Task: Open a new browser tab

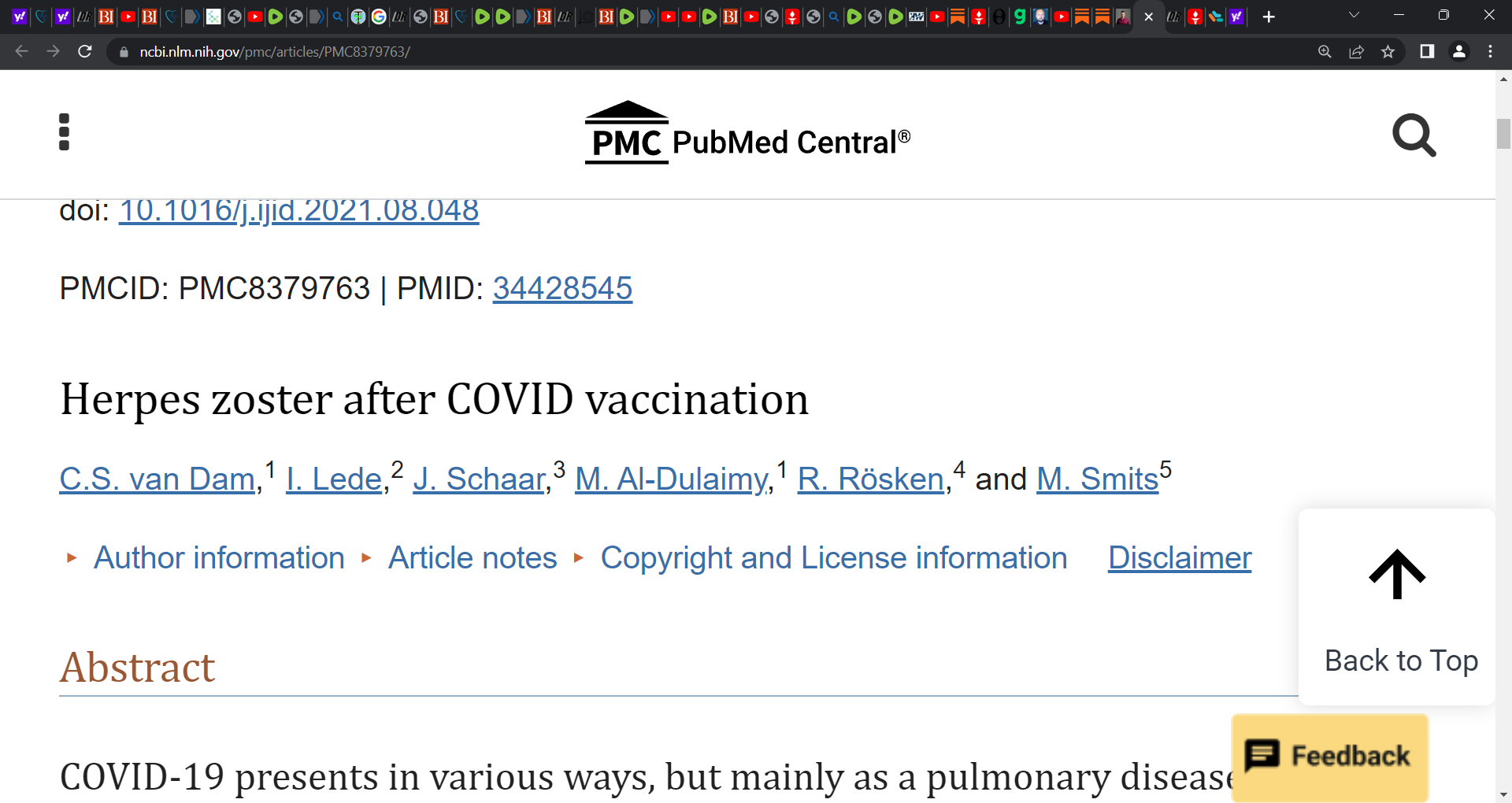Action: point(1268,17)
